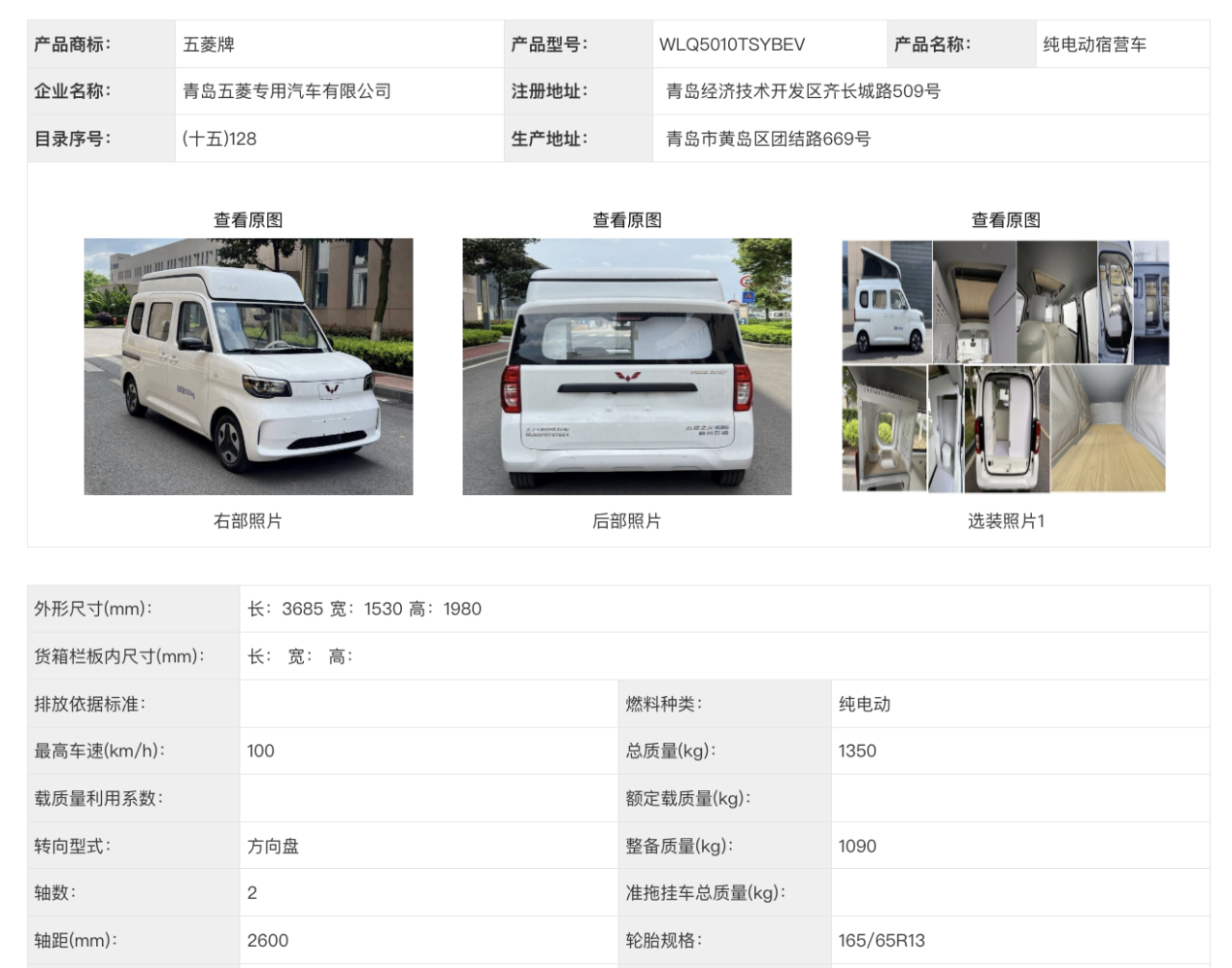Click the 产品名称 label
The image size is (1232, 968).
[x=932, y=45]
